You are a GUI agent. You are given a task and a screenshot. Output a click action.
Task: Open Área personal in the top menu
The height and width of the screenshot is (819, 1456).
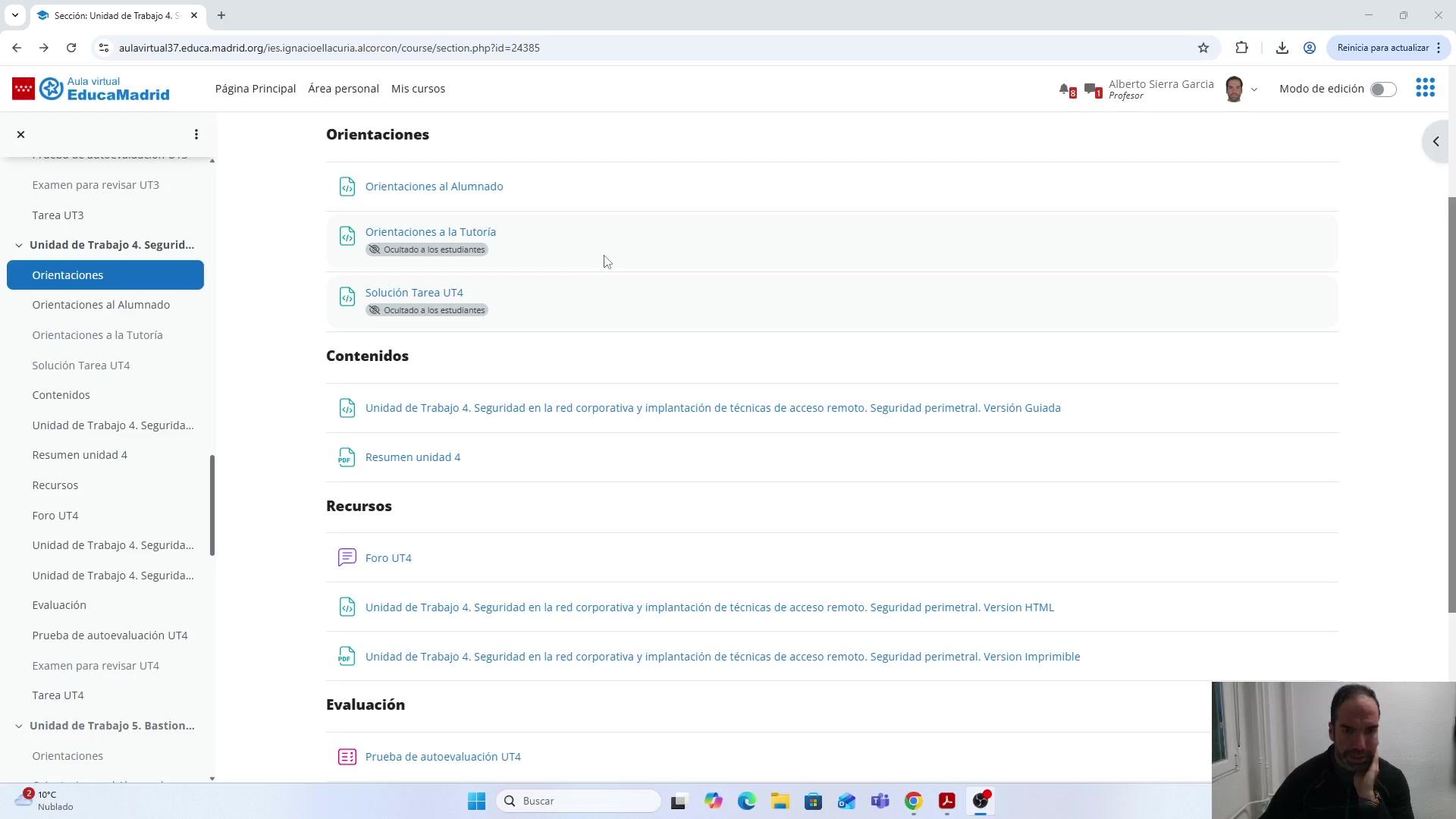343,89
